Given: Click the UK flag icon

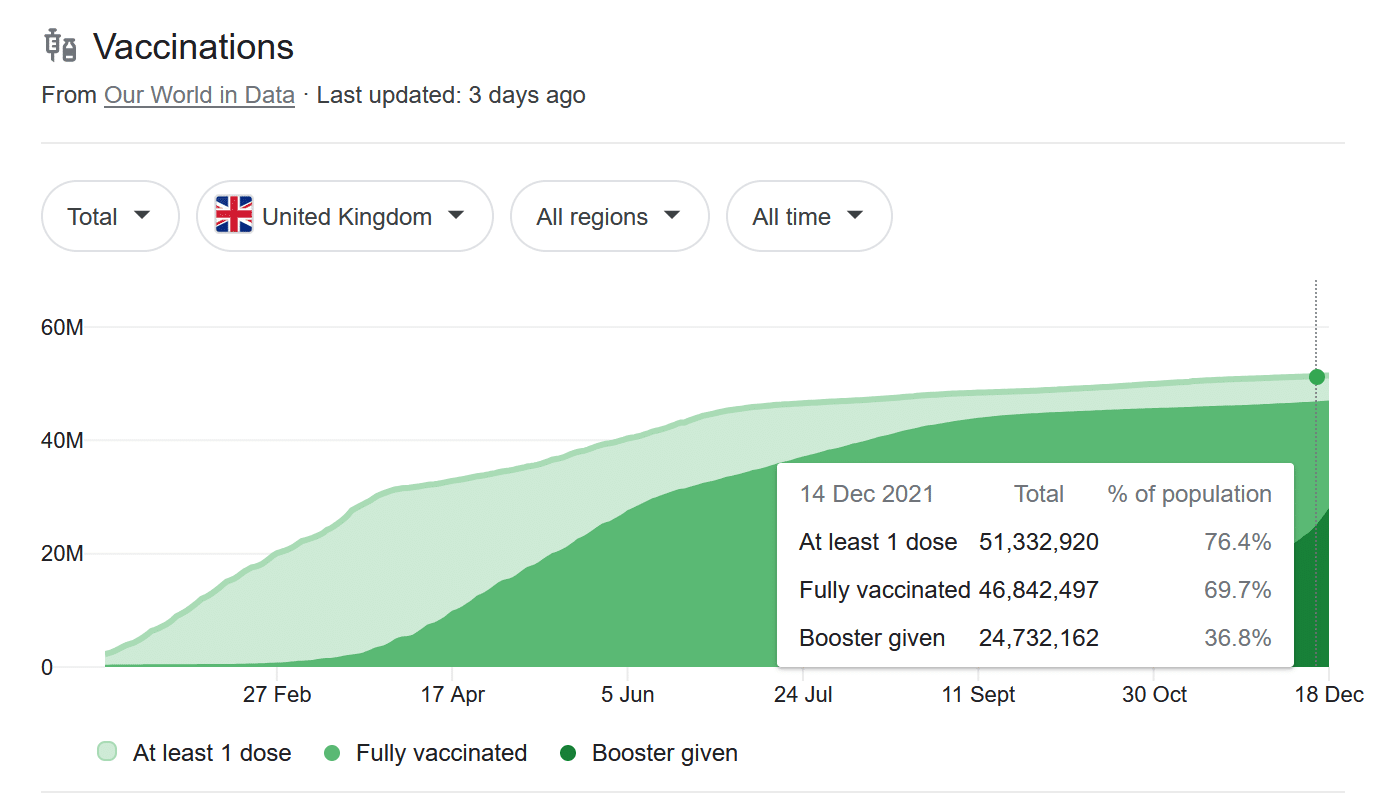Looking at the screenshot, I should 234,216.
